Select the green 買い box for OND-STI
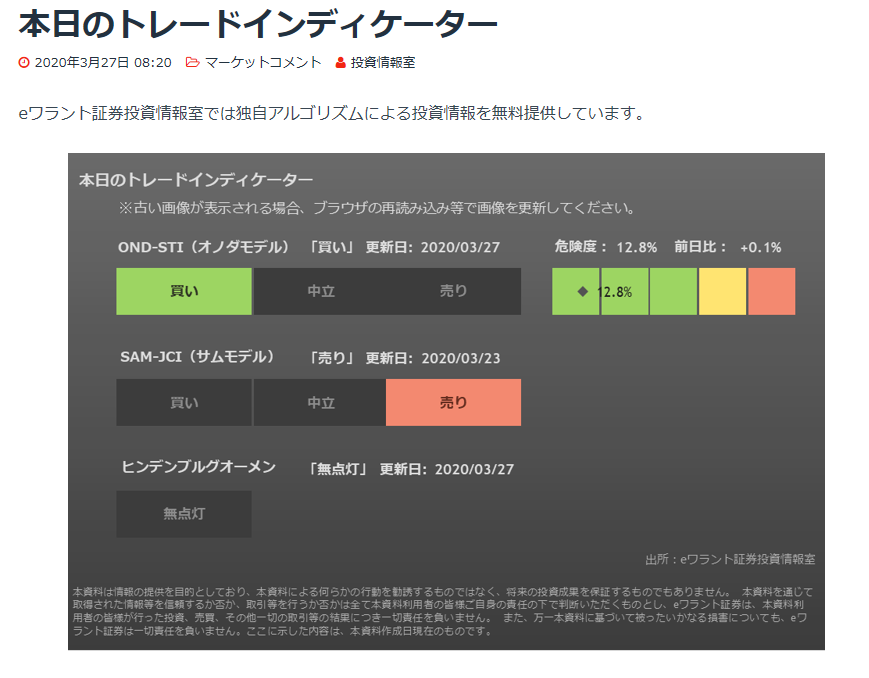The width and height of the screenshot is (869, 678). pos(184,292)
